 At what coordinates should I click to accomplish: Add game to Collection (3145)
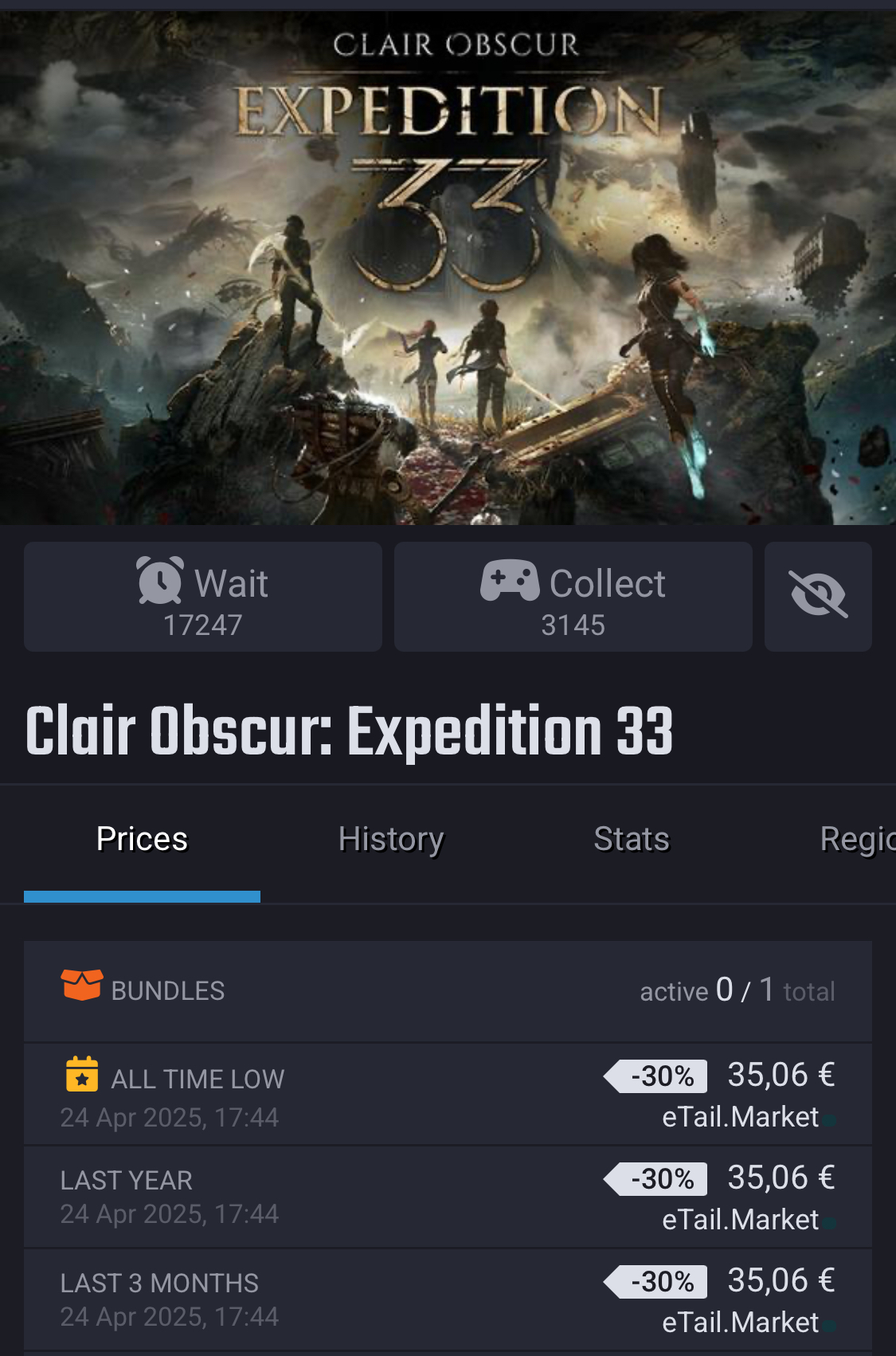(573, 597)
